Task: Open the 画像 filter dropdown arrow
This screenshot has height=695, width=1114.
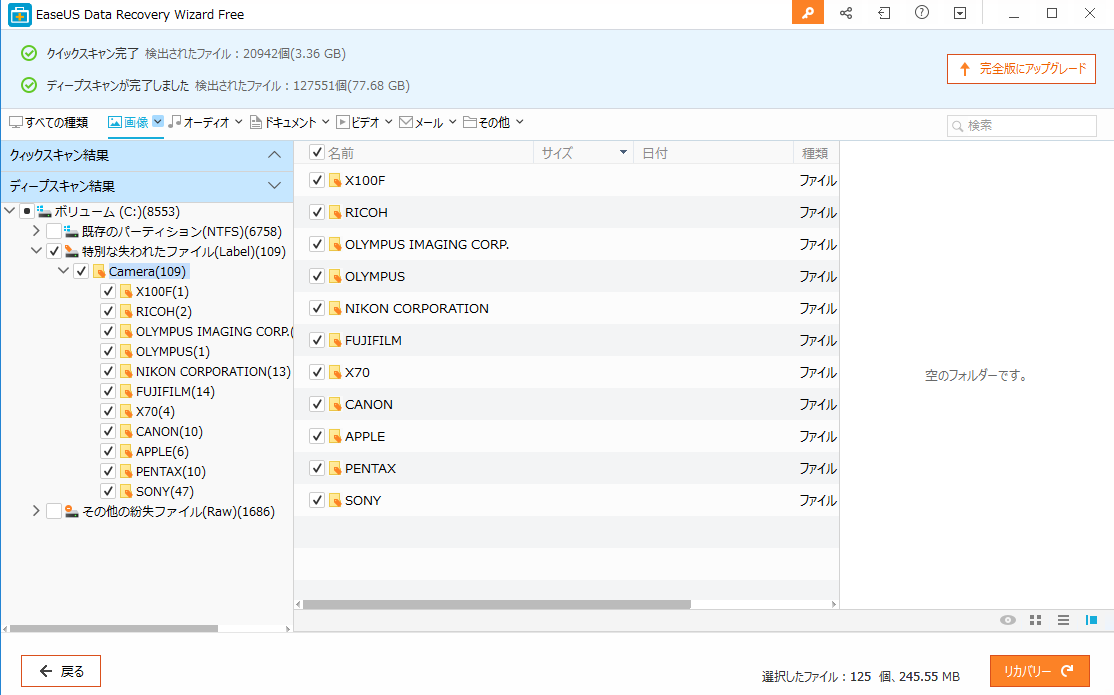Action: (x=158, y=122)
